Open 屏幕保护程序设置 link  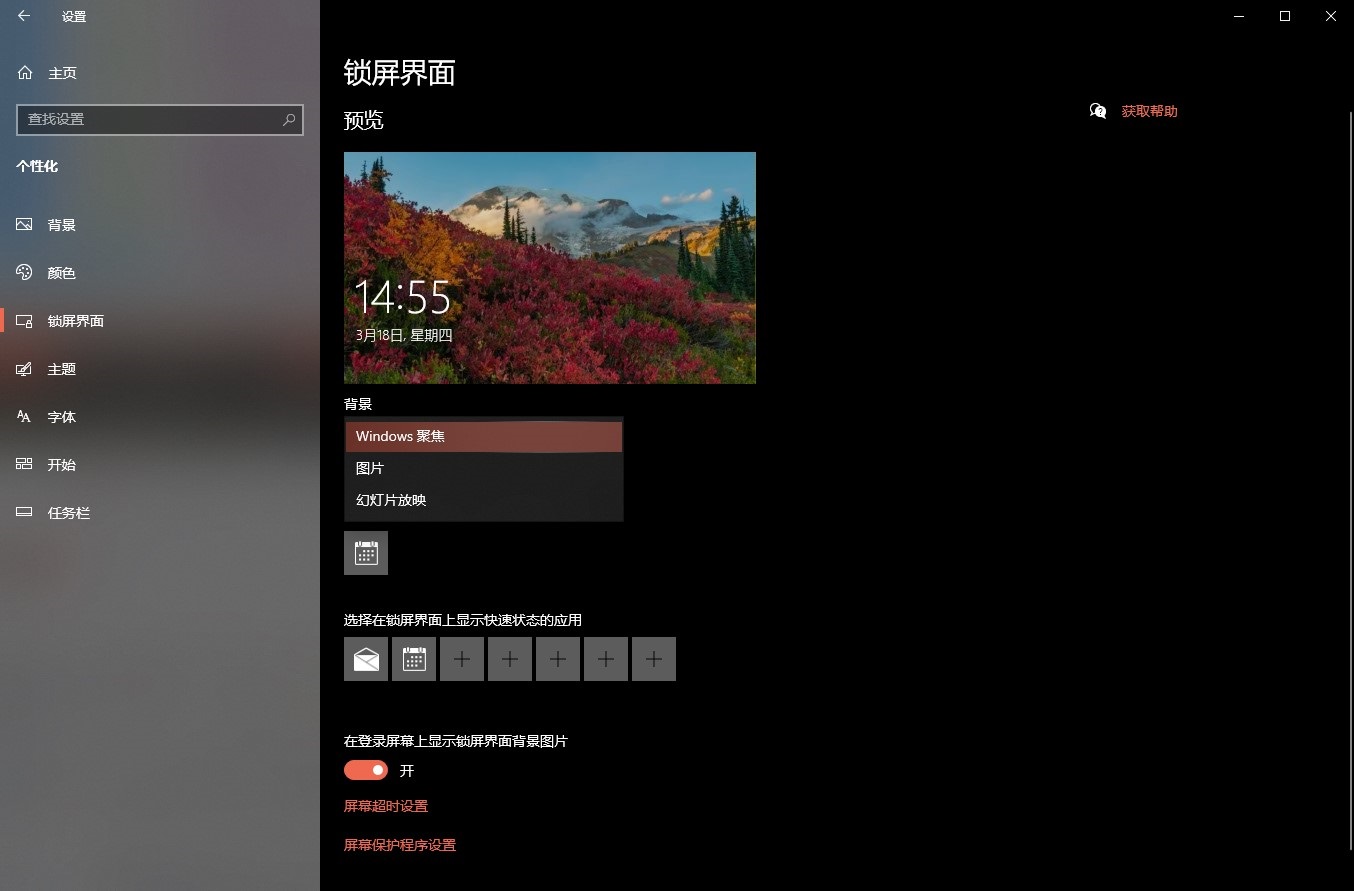[x=400, y=845]
